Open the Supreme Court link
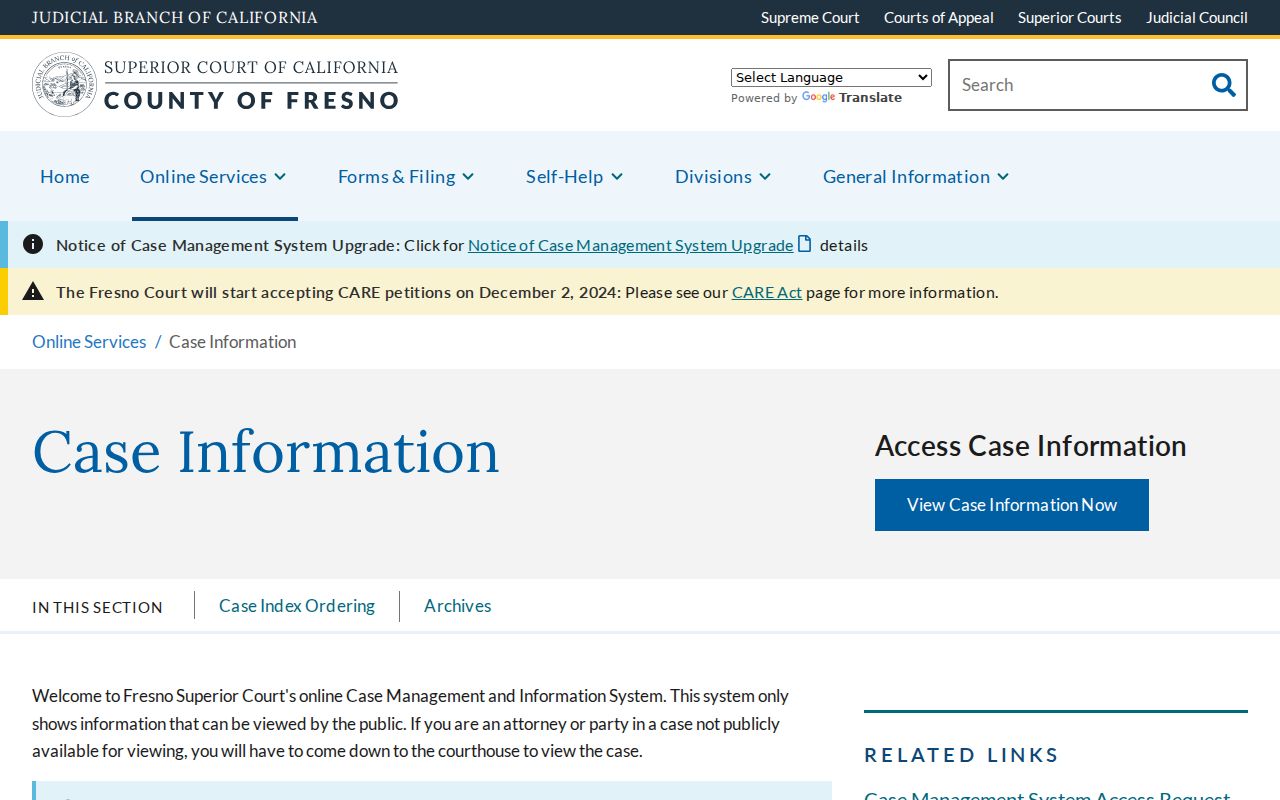 [x=810, y=17]
